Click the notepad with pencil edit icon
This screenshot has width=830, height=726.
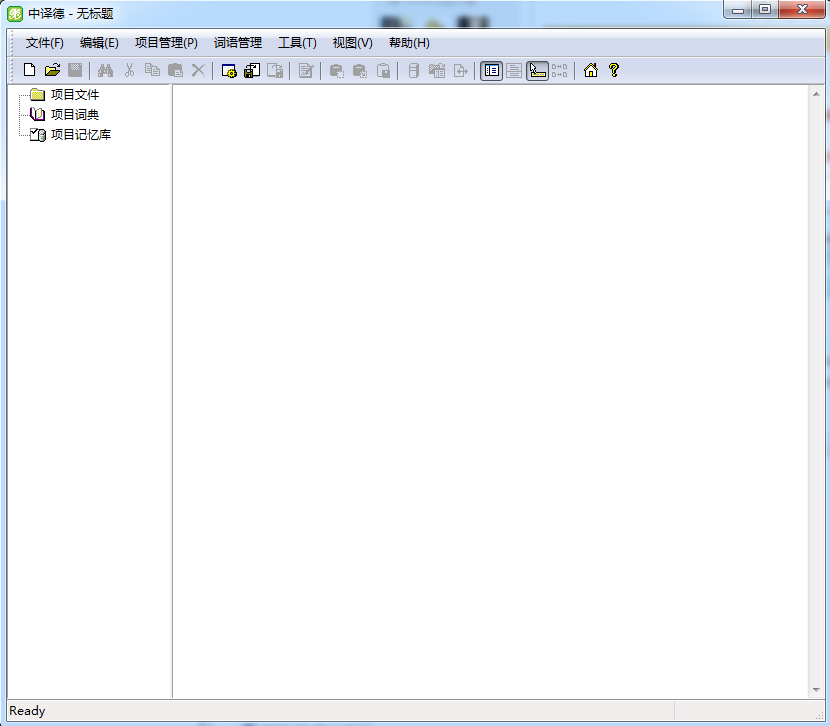point(306,70)
